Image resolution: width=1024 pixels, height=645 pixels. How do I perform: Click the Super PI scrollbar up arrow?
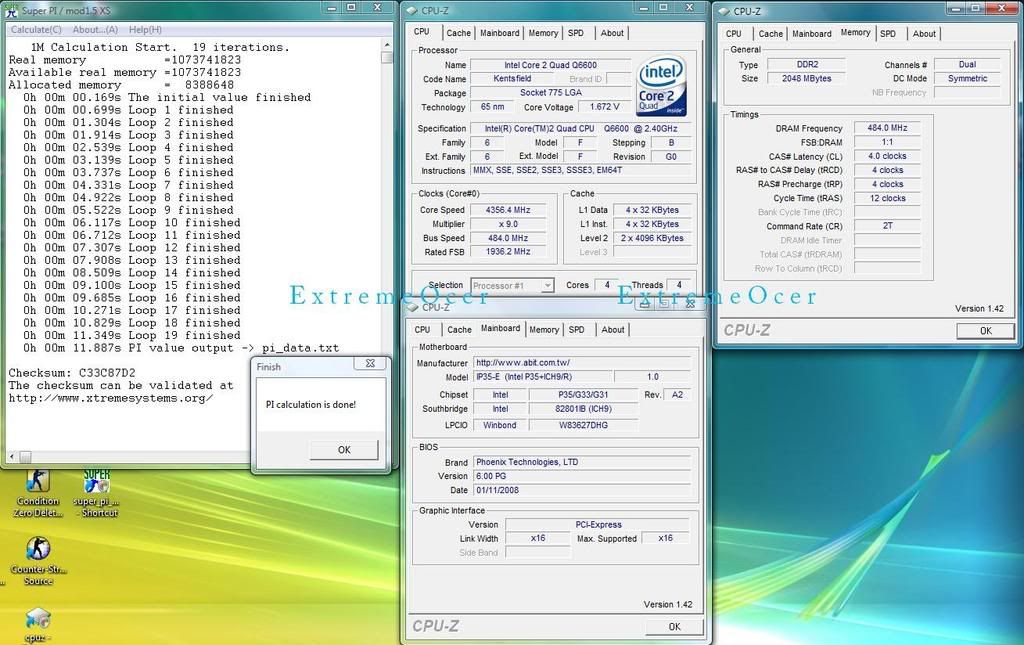387,44
